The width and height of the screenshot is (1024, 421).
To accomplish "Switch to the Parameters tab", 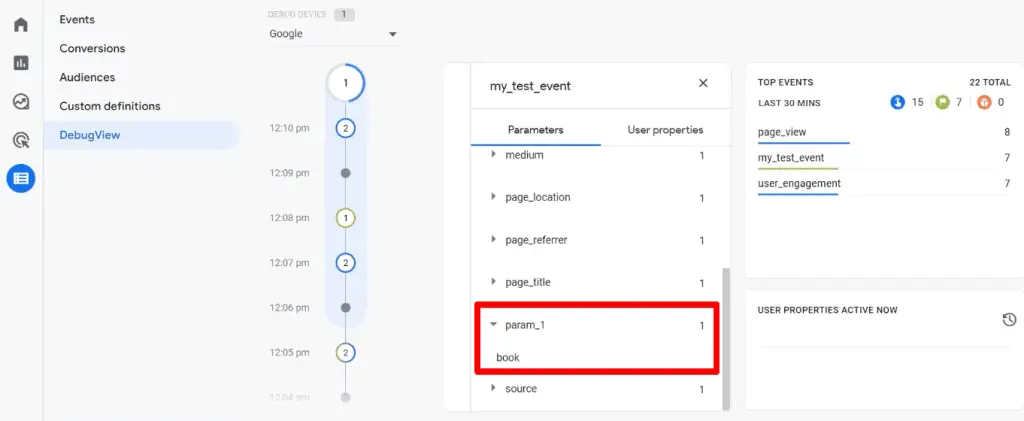I will 536,129.
